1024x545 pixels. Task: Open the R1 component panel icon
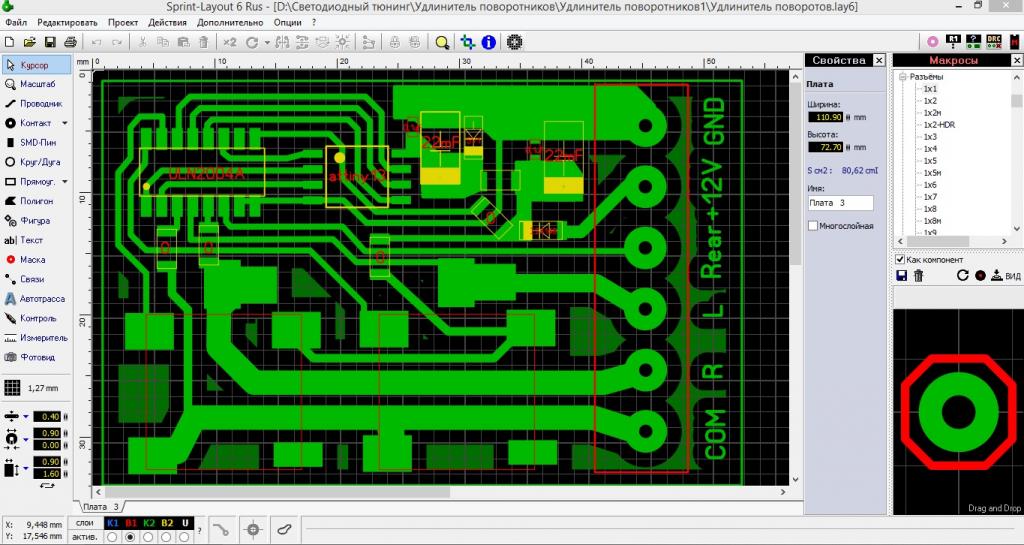(x=953, y=42)
